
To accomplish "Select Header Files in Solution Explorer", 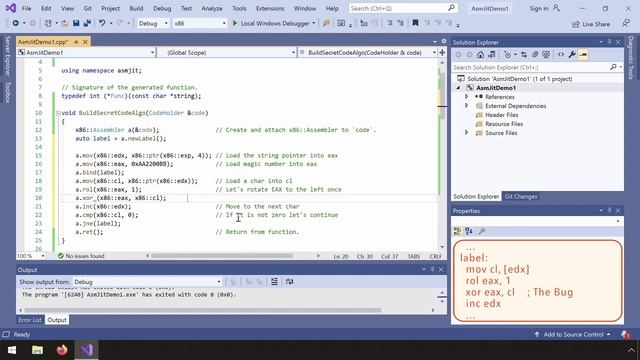I will pyautogui.click(x=501, y=115).
